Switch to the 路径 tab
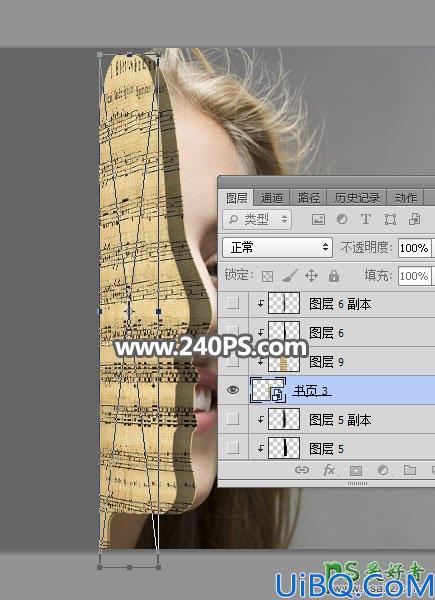The height and width of the screenshot is (600, 435). pyautogui.click(x=308, y=198)
